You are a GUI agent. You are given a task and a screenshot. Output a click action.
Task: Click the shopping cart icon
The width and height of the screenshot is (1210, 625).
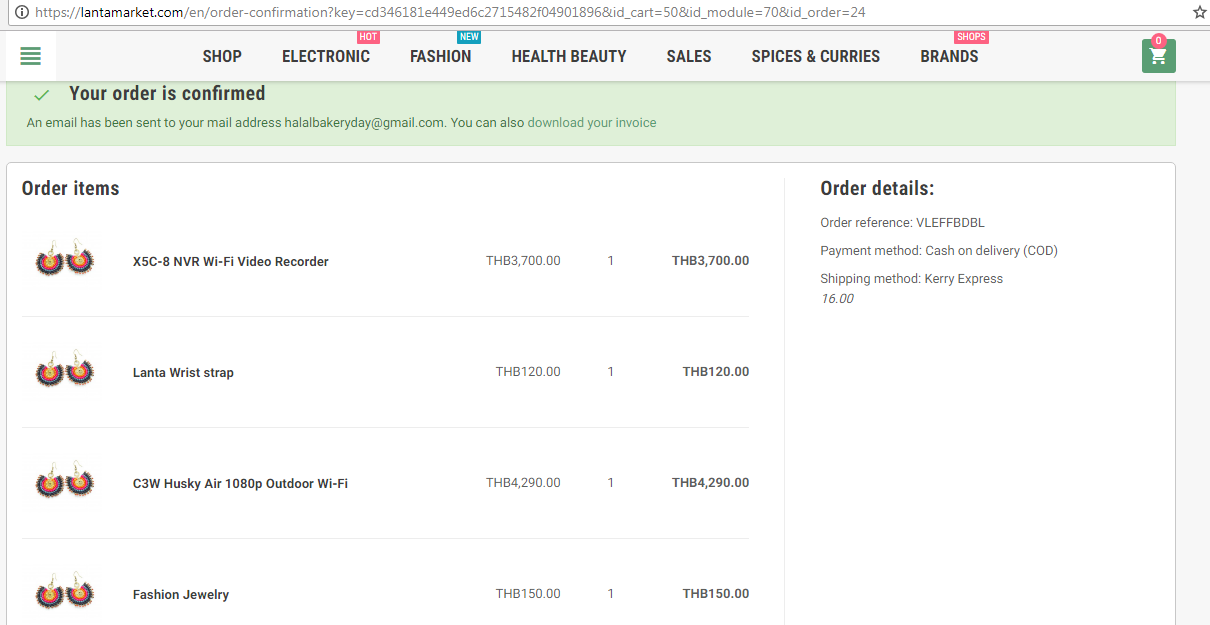click(x=1158, y=57)
